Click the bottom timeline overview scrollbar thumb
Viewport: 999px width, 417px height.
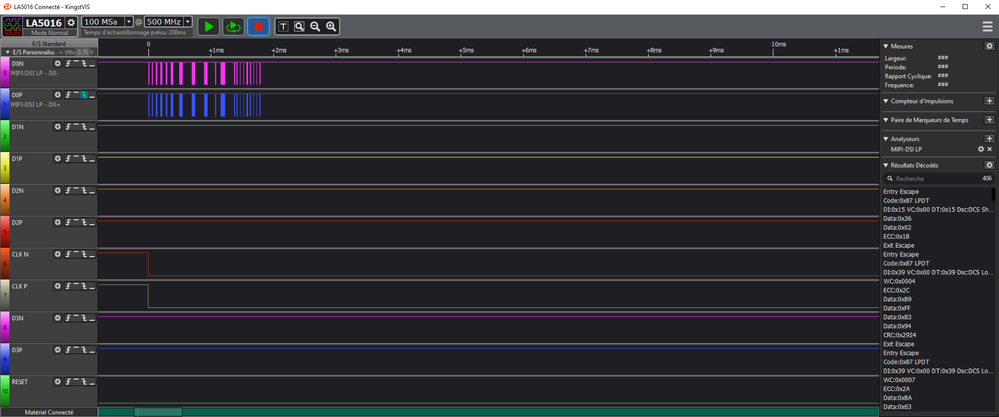click(x=159, y=412)
